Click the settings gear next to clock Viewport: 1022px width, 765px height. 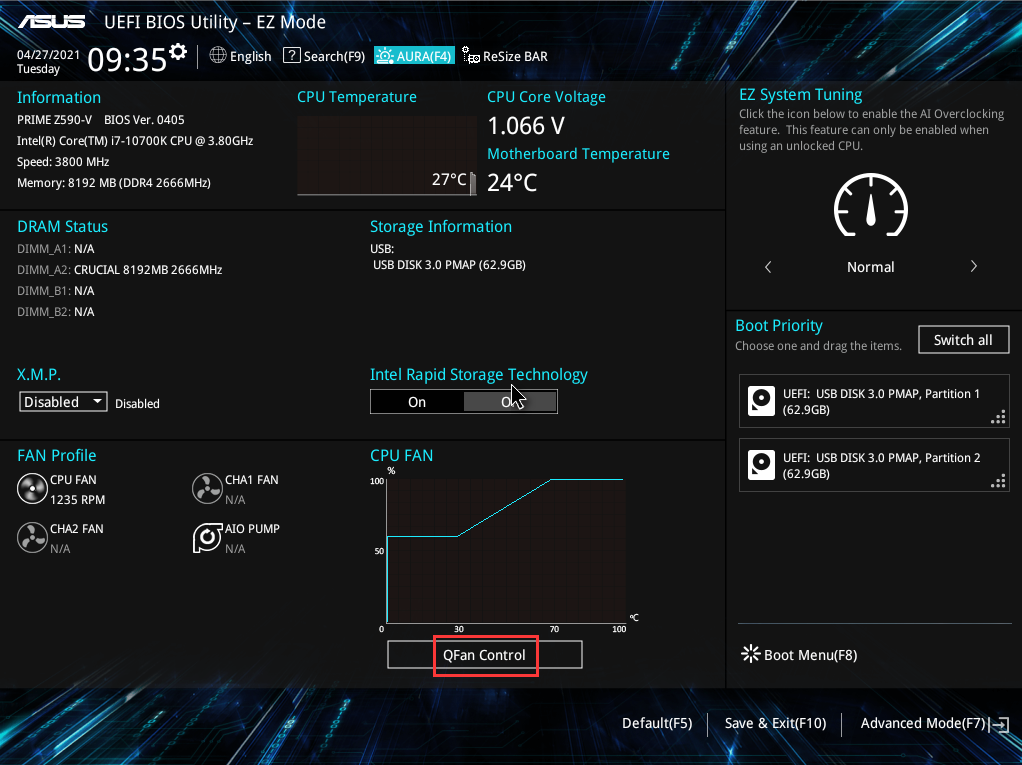point(178,51)
